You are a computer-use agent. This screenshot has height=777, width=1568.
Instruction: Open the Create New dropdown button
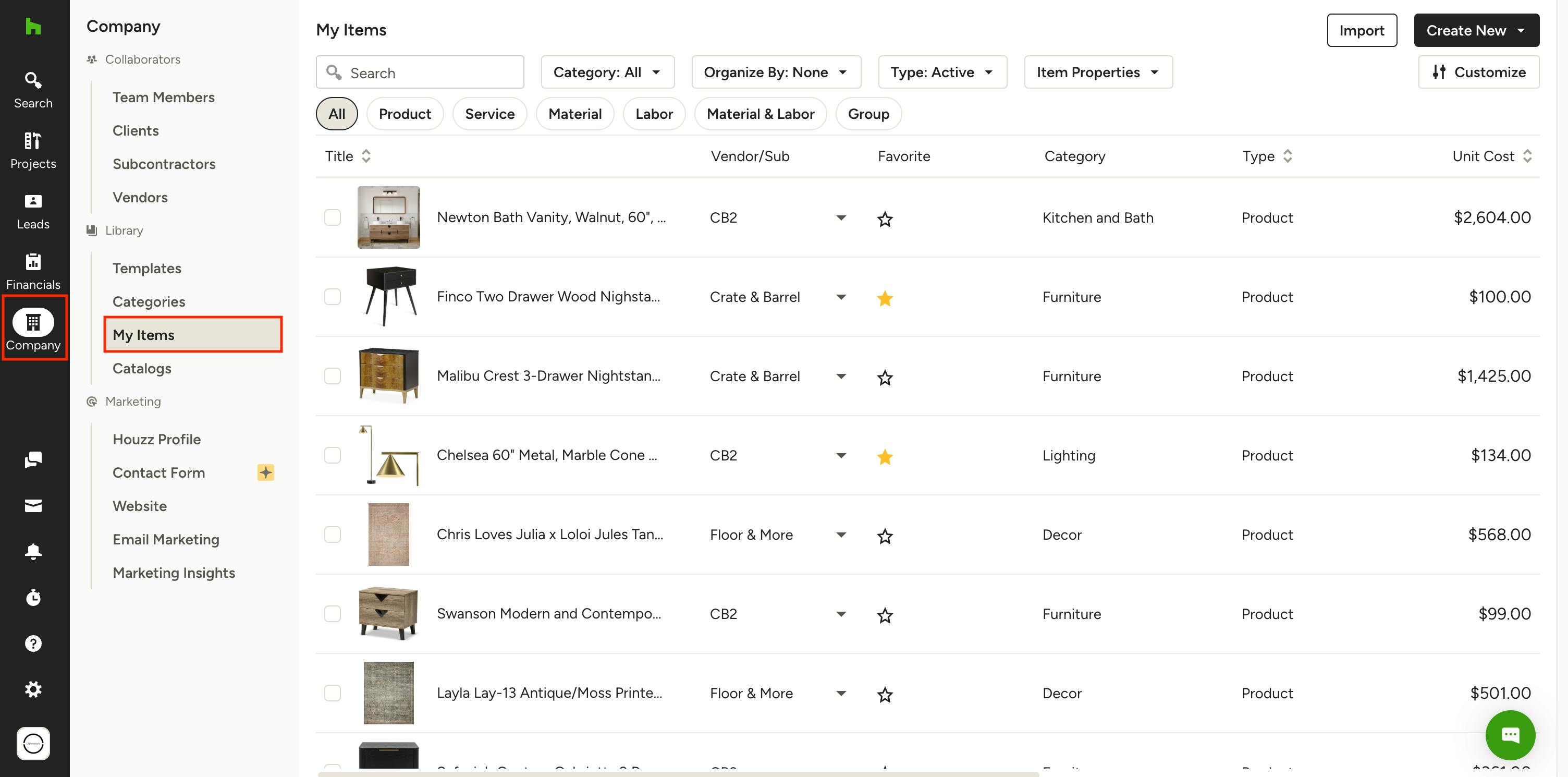tap(1476, 30)
